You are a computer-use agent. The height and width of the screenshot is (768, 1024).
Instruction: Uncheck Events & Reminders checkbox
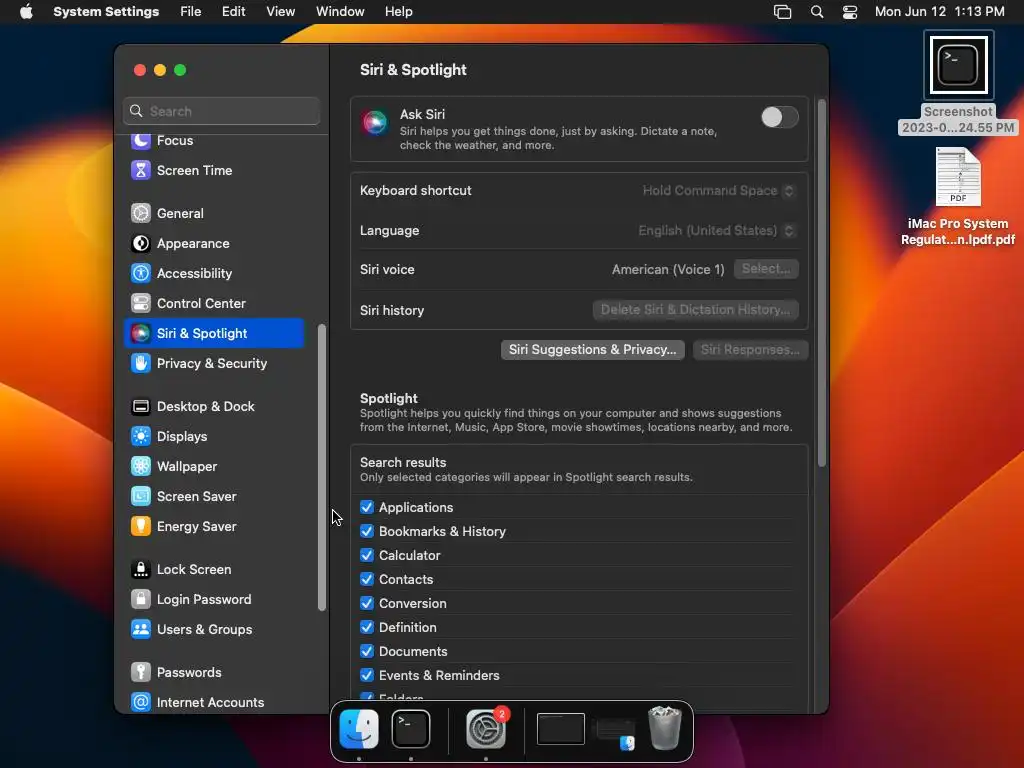[367, 676]
